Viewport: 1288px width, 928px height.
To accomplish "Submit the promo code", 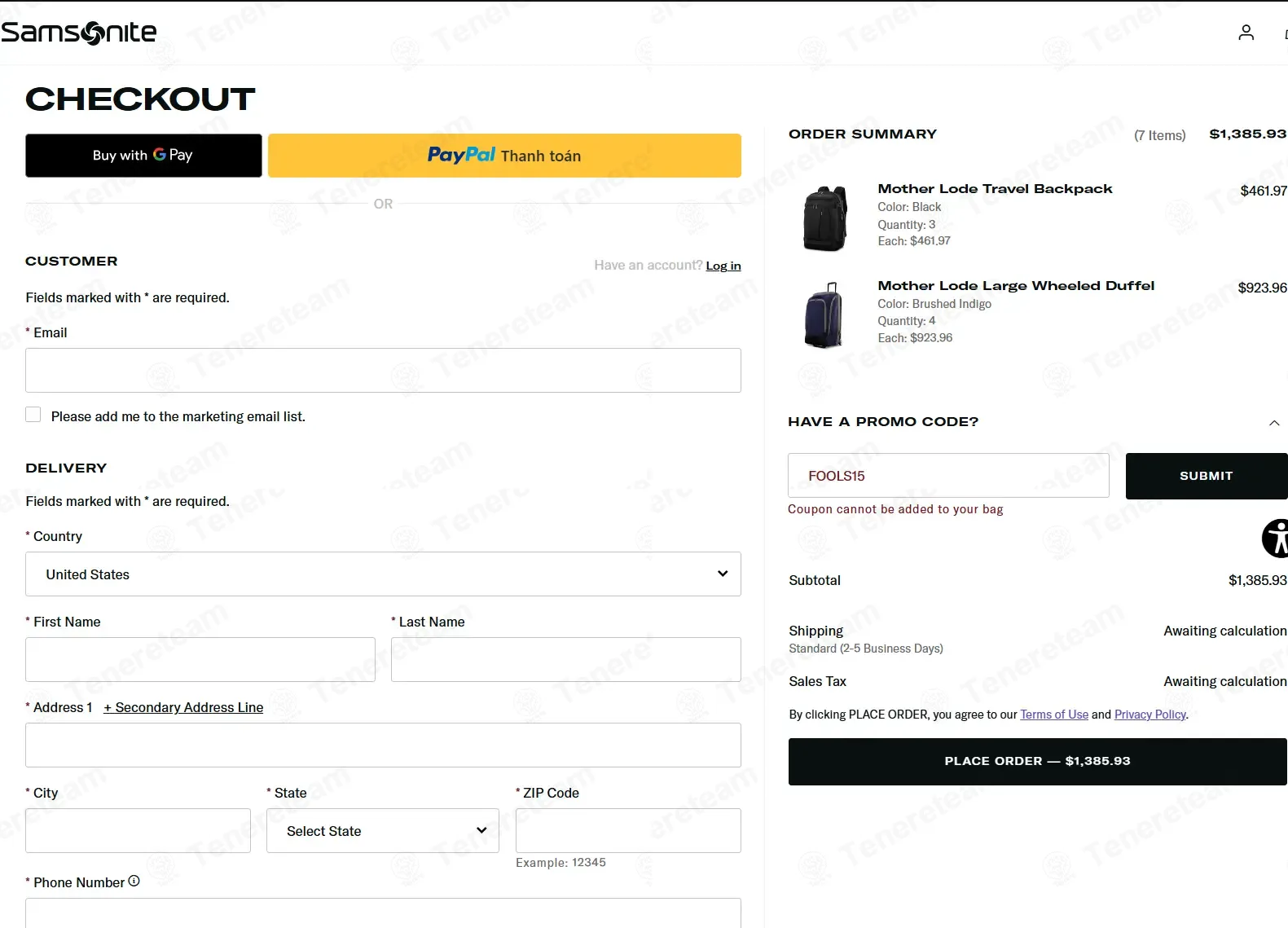I will [1207, 476].
